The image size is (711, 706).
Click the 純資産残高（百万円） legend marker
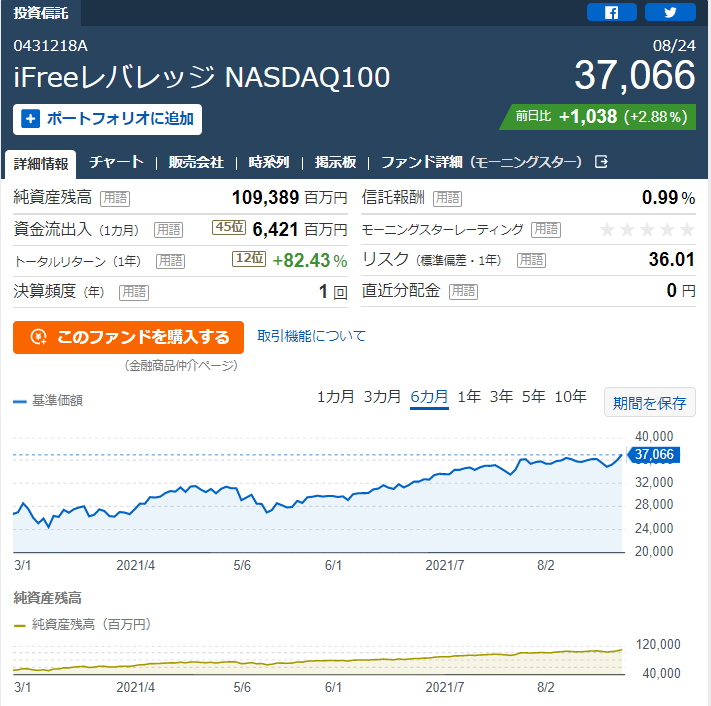coord(19,626)
